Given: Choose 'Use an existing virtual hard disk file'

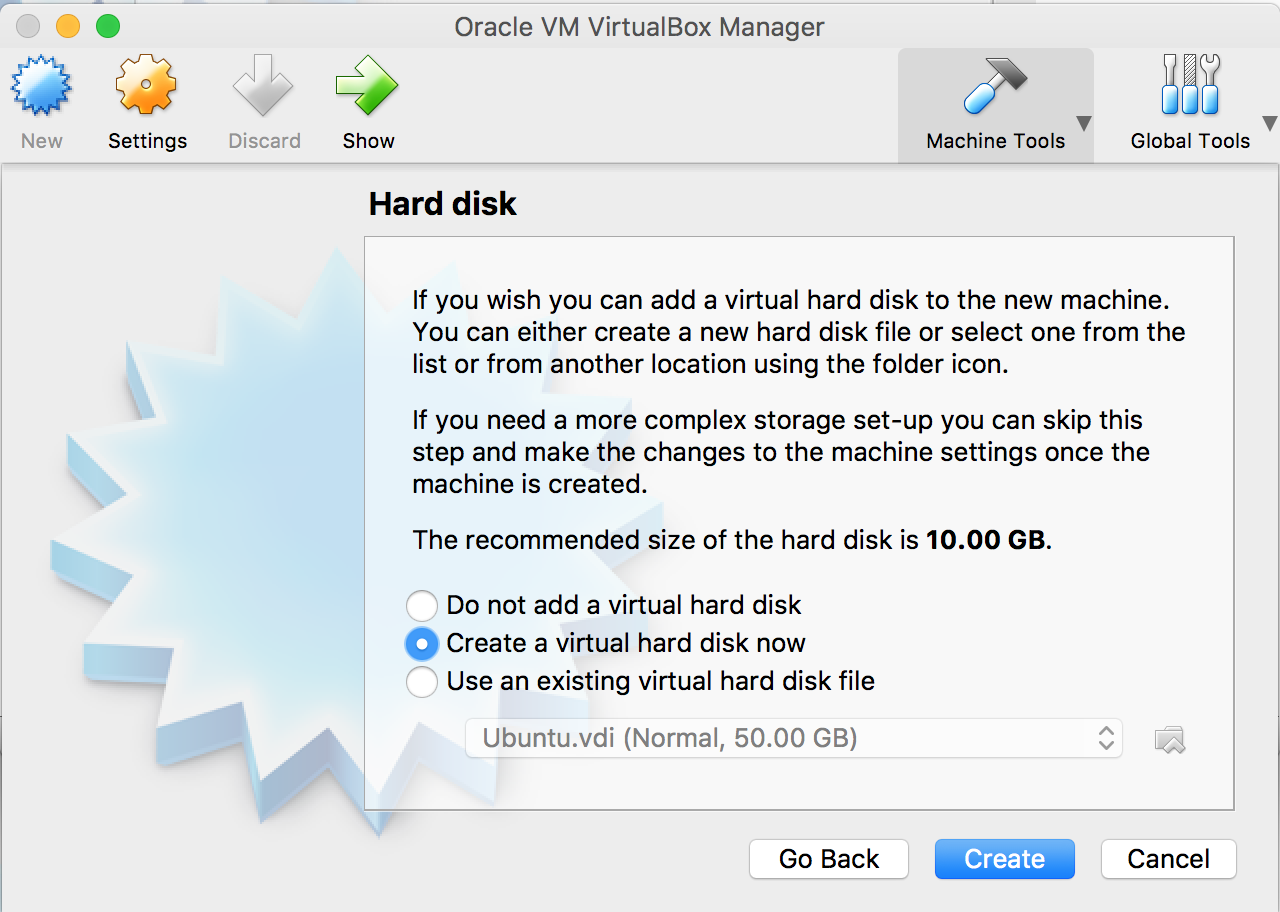Looking at the screenshot, I should [422, 682].
